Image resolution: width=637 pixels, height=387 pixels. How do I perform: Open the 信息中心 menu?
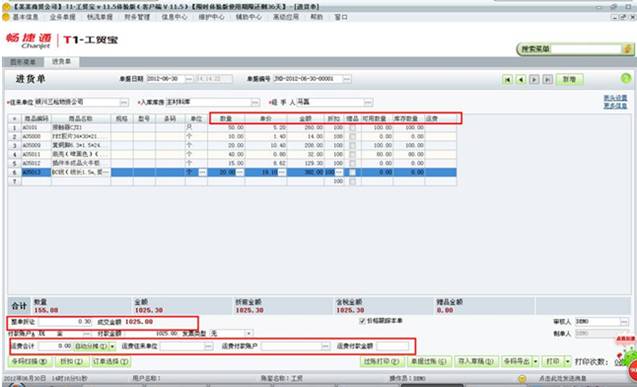click(174, 17)
